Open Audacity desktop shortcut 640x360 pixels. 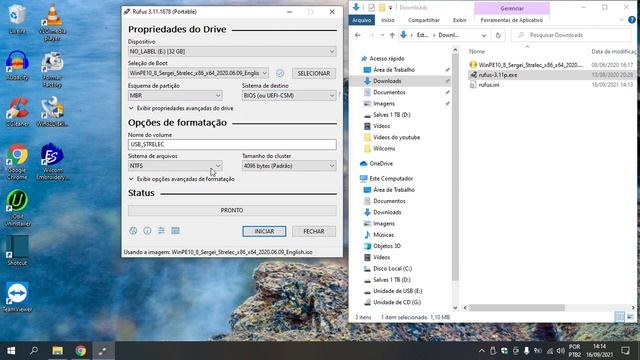[x=17, y=65]
